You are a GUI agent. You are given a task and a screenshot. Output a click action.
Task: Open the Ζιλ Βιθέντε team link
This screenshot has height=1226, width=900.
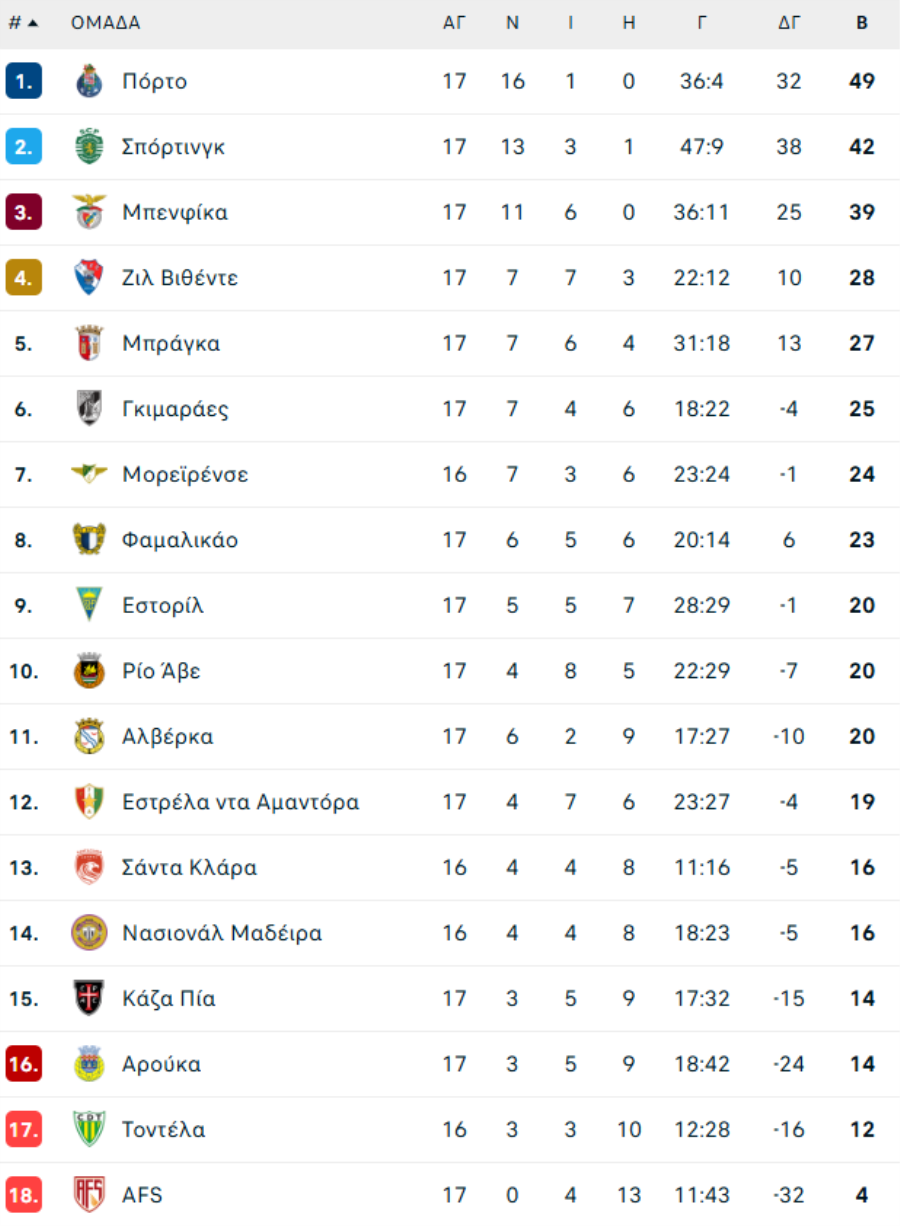(180, 278)
